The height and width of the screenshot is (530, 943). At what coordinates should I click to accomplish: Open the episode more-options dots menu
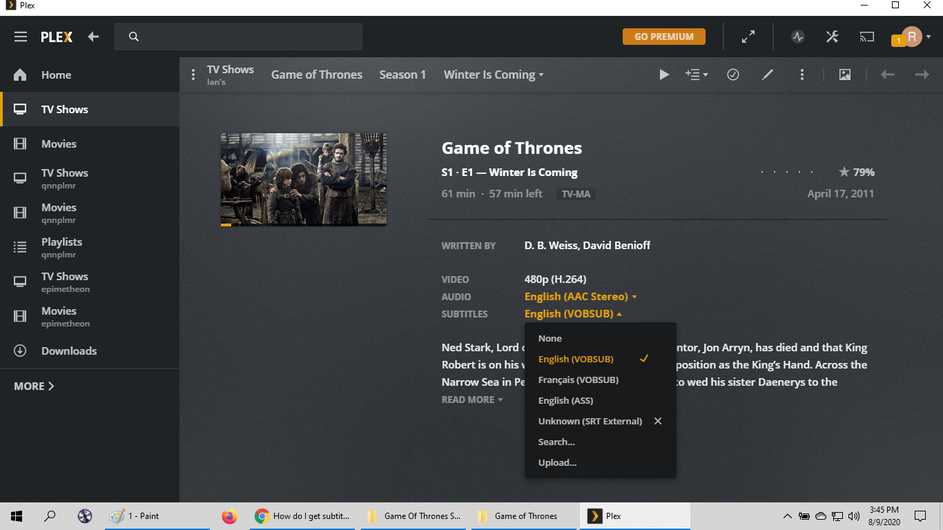click(802, 75)
